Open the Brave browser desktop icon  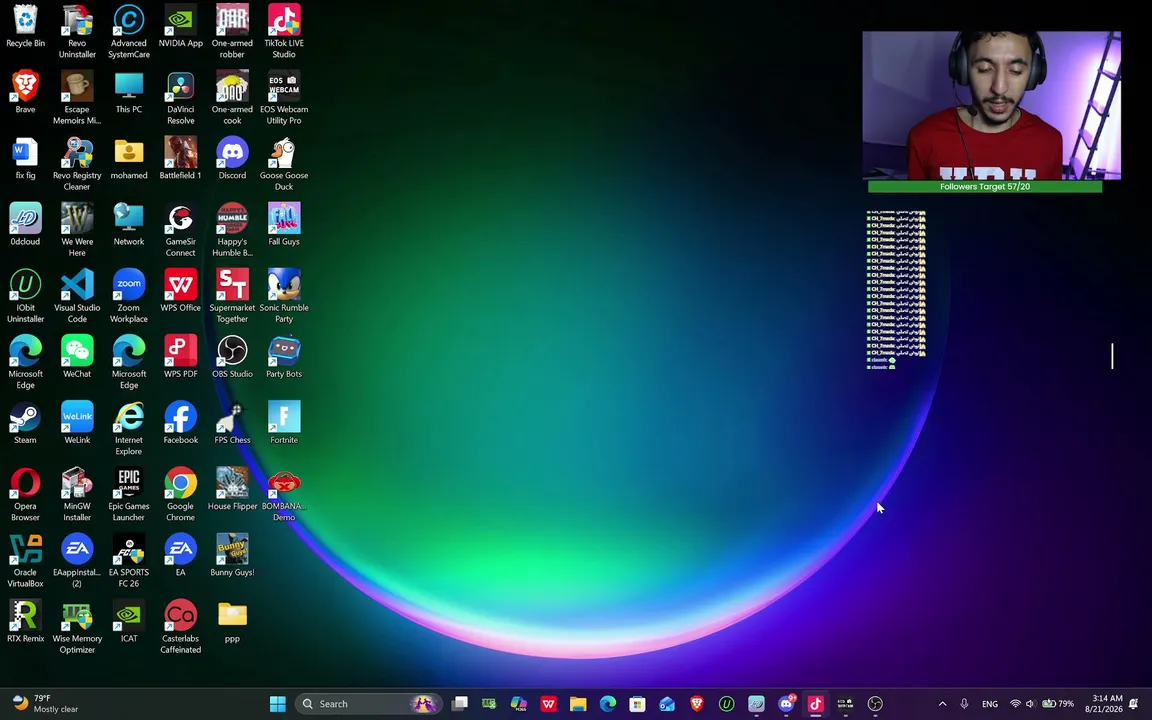[26, 93]
